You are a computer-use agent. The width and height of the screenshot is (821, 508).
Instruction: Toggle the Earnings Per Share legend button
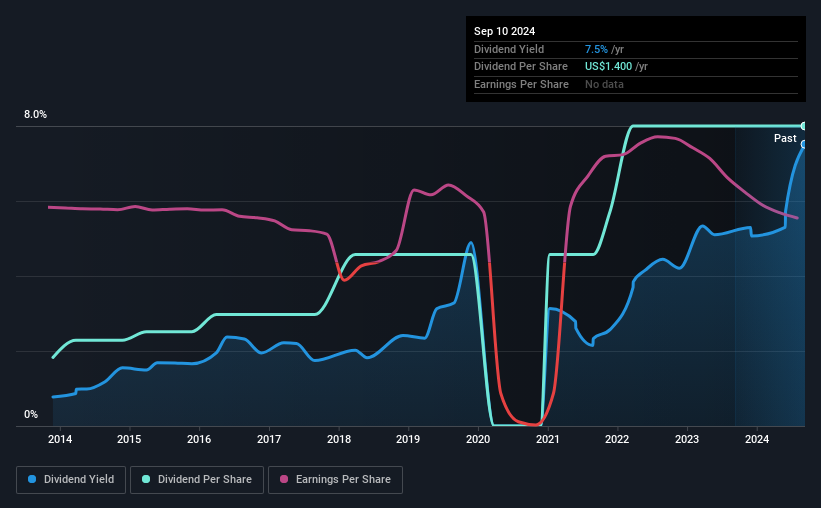(335, 480)
